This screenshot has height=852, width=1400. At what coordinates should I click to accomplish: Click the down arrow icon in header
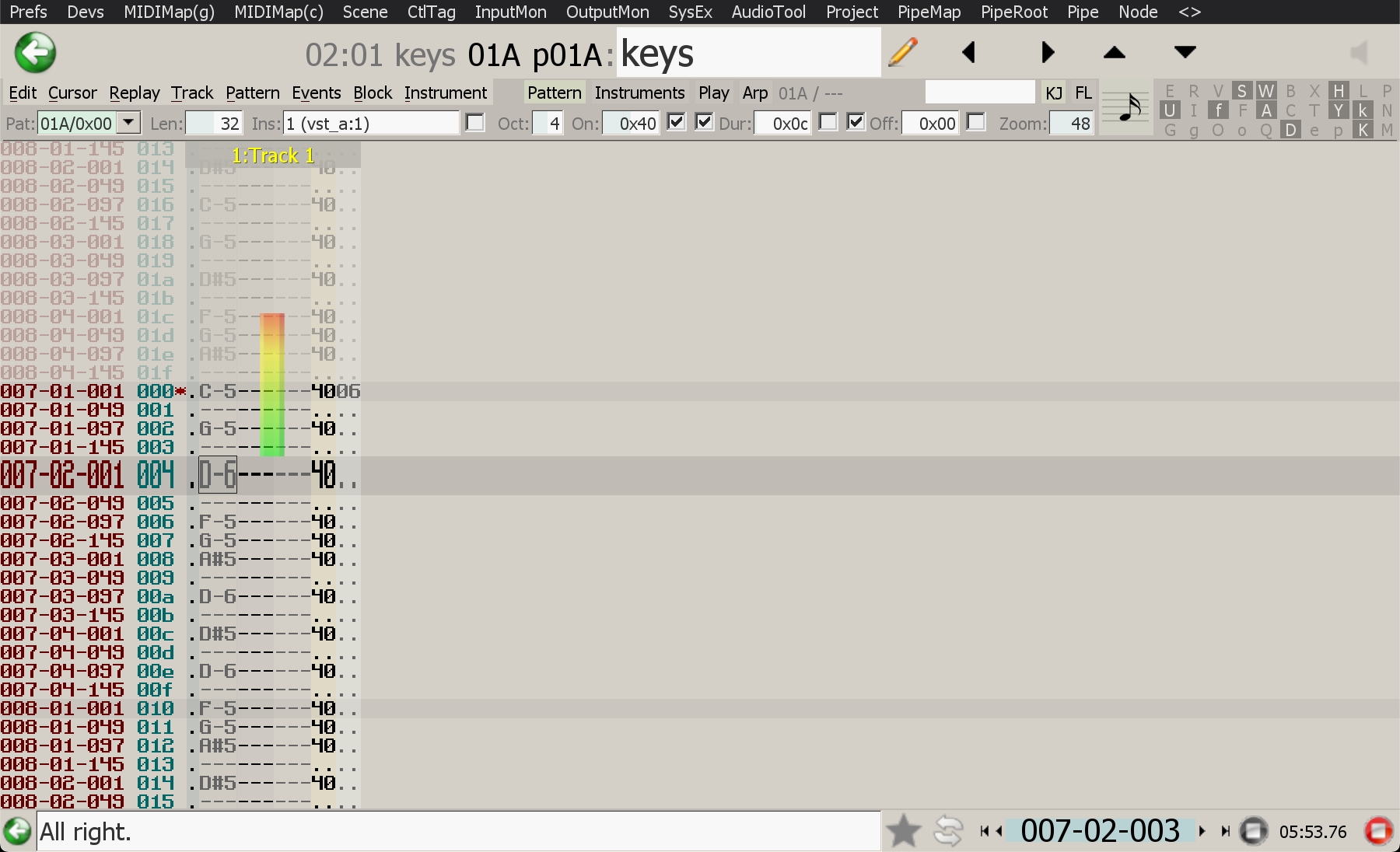tap(1185, 53)
